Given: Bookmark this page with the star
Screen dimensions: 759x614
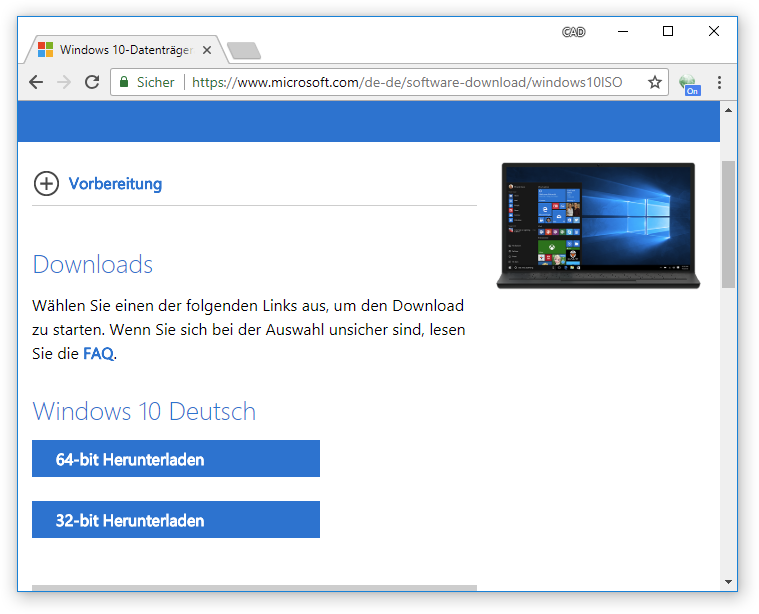Looking at the screenshot, I should tap(655, 83).
